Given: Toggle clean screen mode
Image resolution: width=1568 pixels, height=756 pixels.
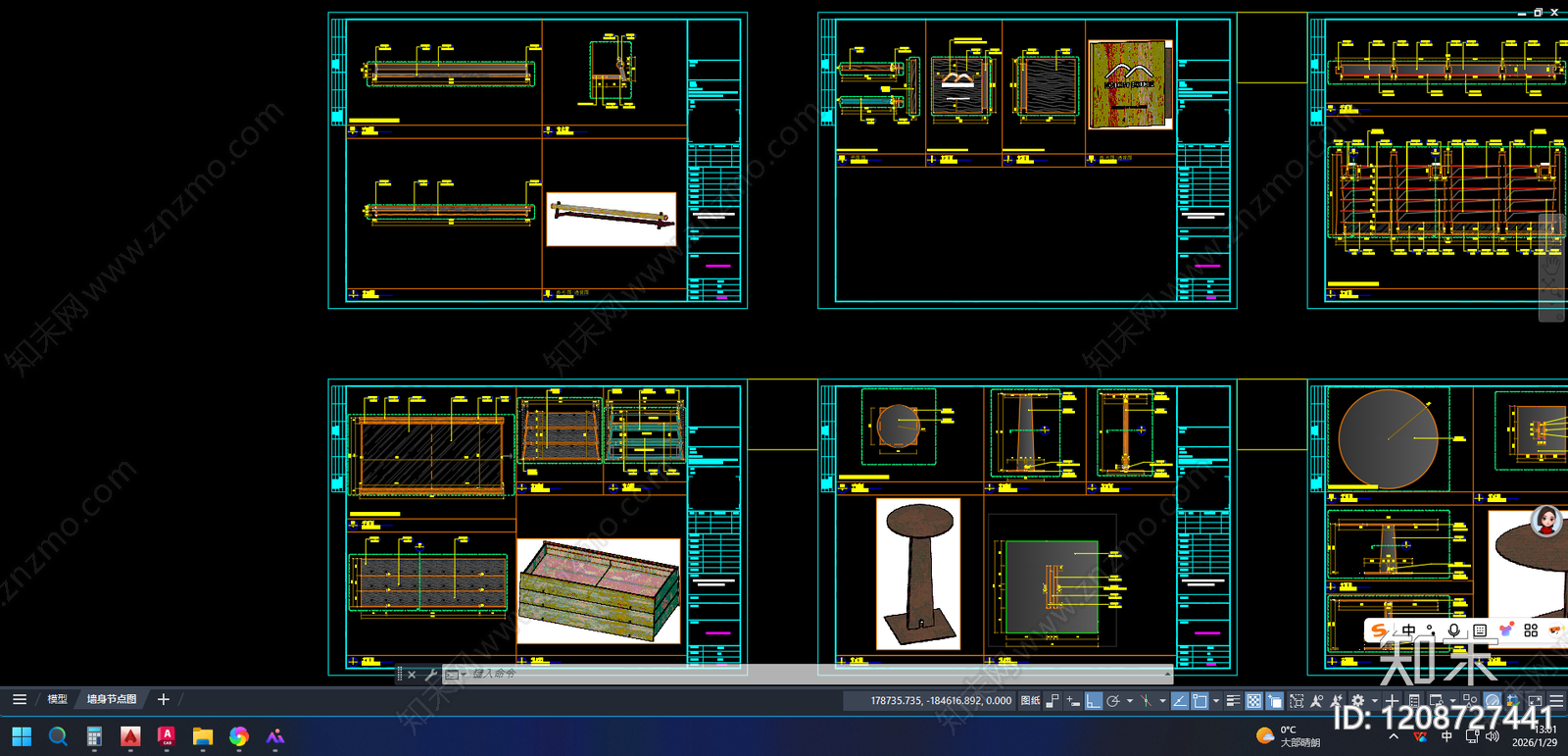Looking at the screenshot, I should (x=1535, y=701).
